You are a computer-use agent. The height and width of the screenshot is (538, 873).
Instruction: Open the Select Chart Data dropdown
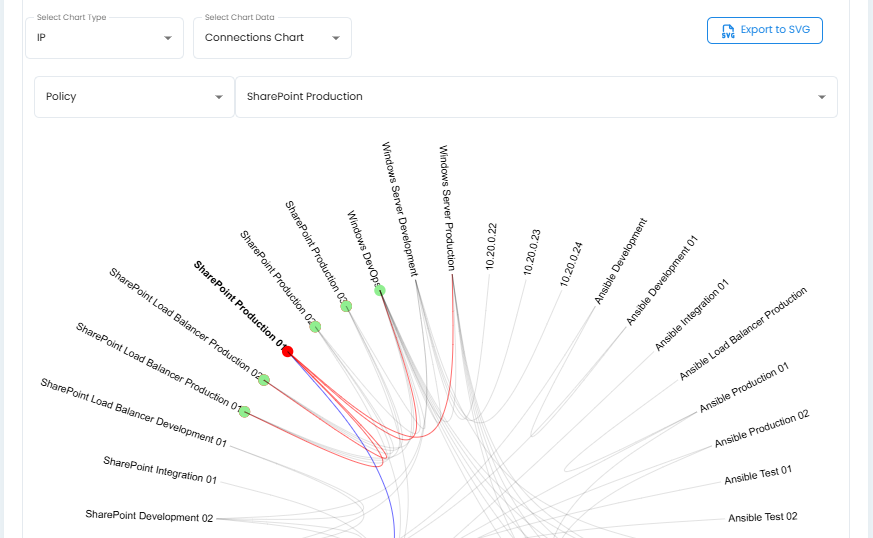pos(272,38)
